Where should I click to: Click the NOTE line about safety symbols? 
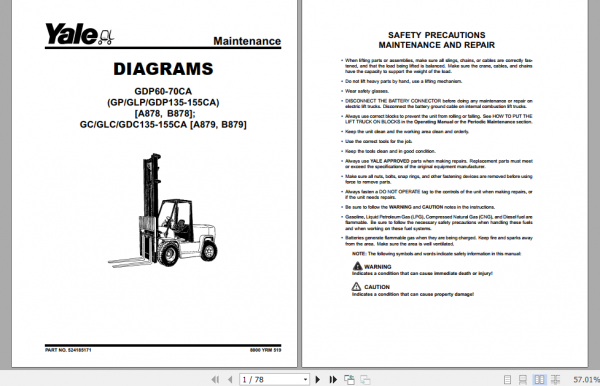point(436,254)
